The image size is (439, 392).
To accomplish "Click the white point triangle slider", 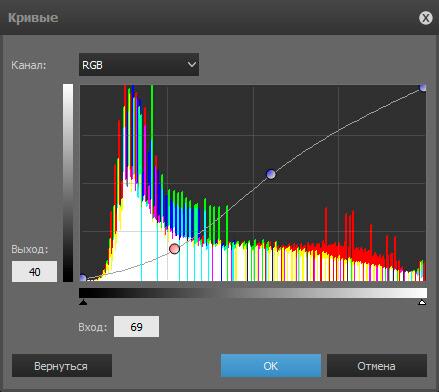I will pyautogui.click(x=422, y=302).
